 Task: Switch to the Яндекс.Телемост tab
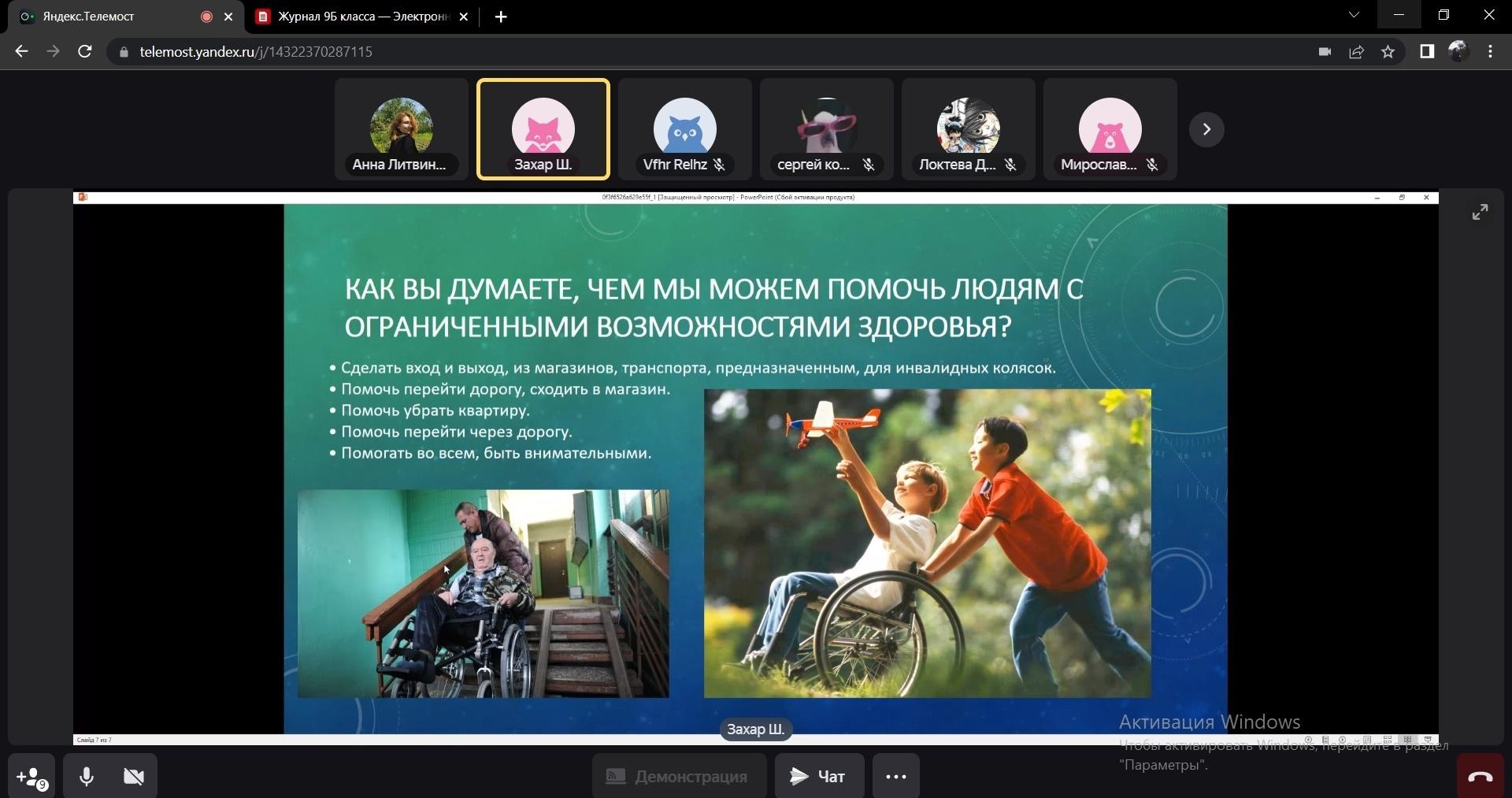(x=110, y=17)
